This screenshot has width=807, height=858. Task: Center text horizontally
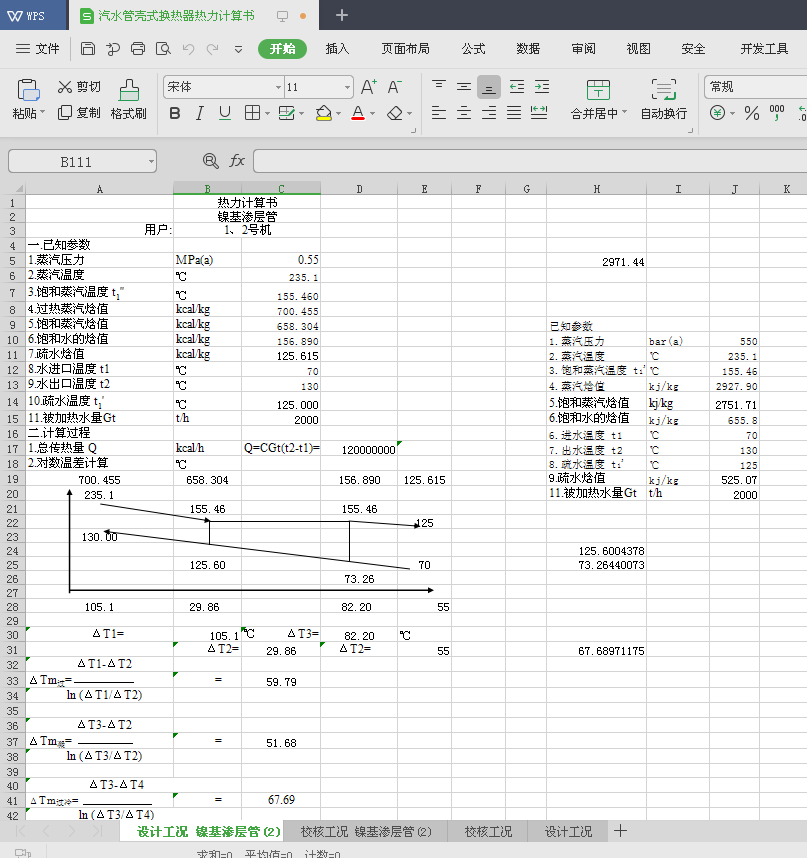464,113
